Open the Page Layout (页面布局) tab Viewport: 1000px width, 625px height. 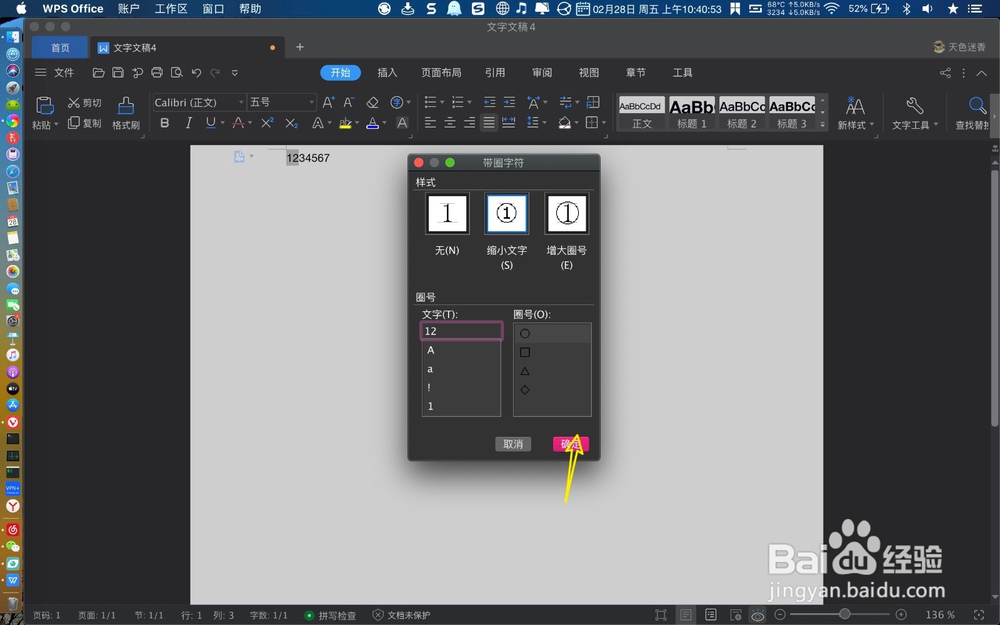point(441,73)
